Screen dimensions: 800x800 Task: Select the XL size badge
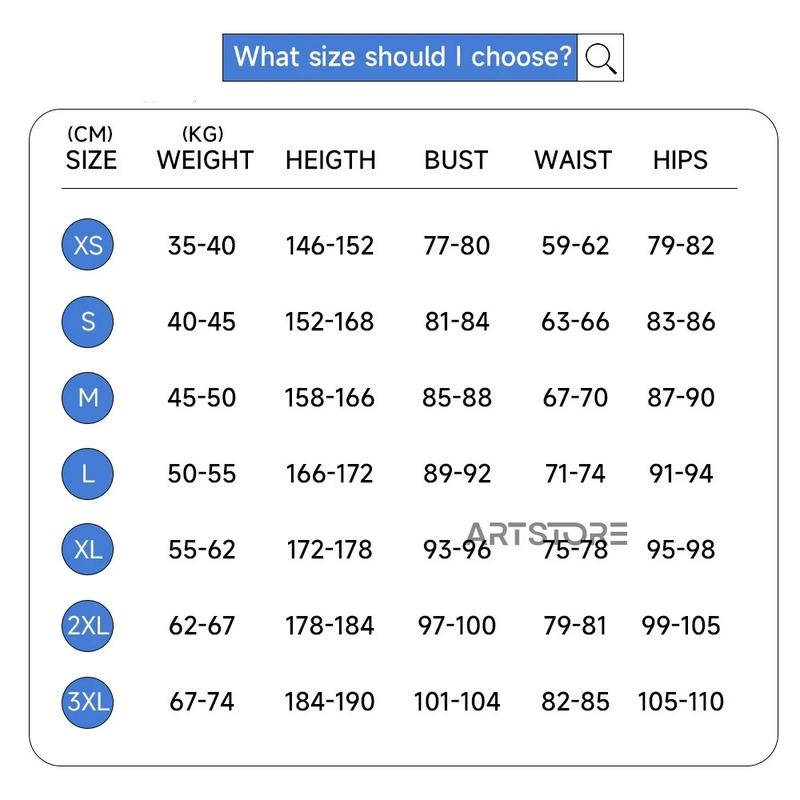click(87, 549)
